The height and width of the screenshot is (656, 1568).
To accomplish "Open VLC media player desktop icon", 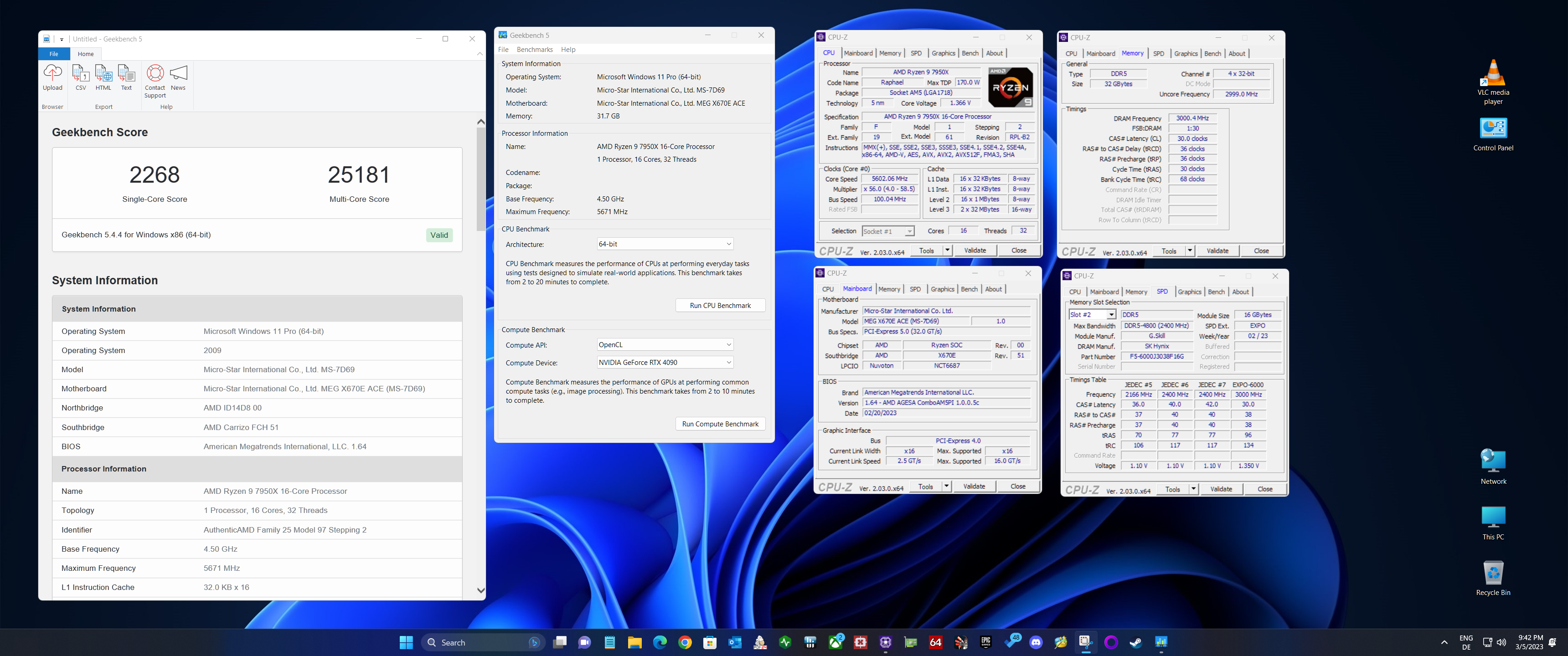I will coord(1492,82).
